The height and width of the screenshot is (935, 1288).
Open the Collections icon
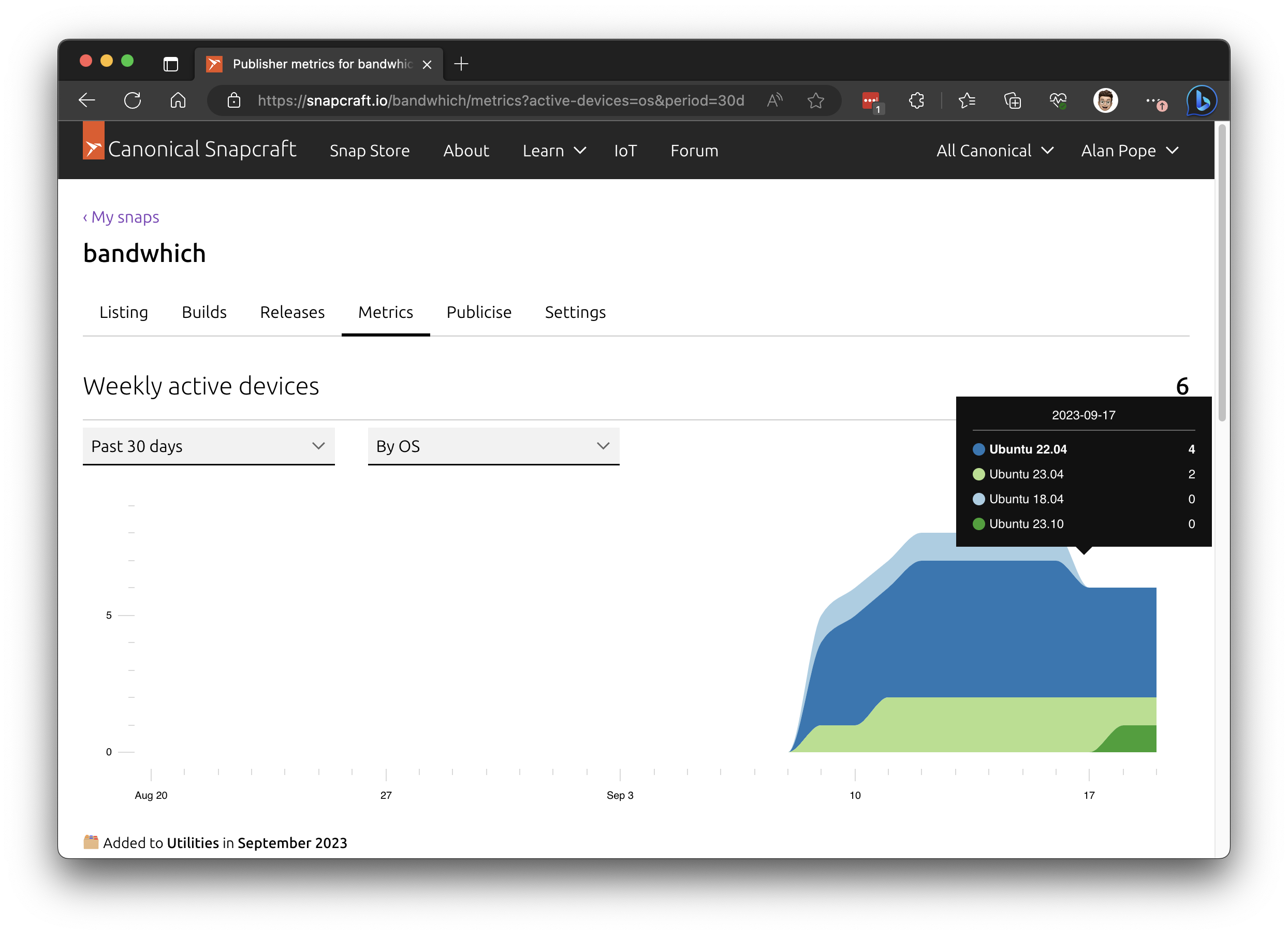tap(1013, 100)
